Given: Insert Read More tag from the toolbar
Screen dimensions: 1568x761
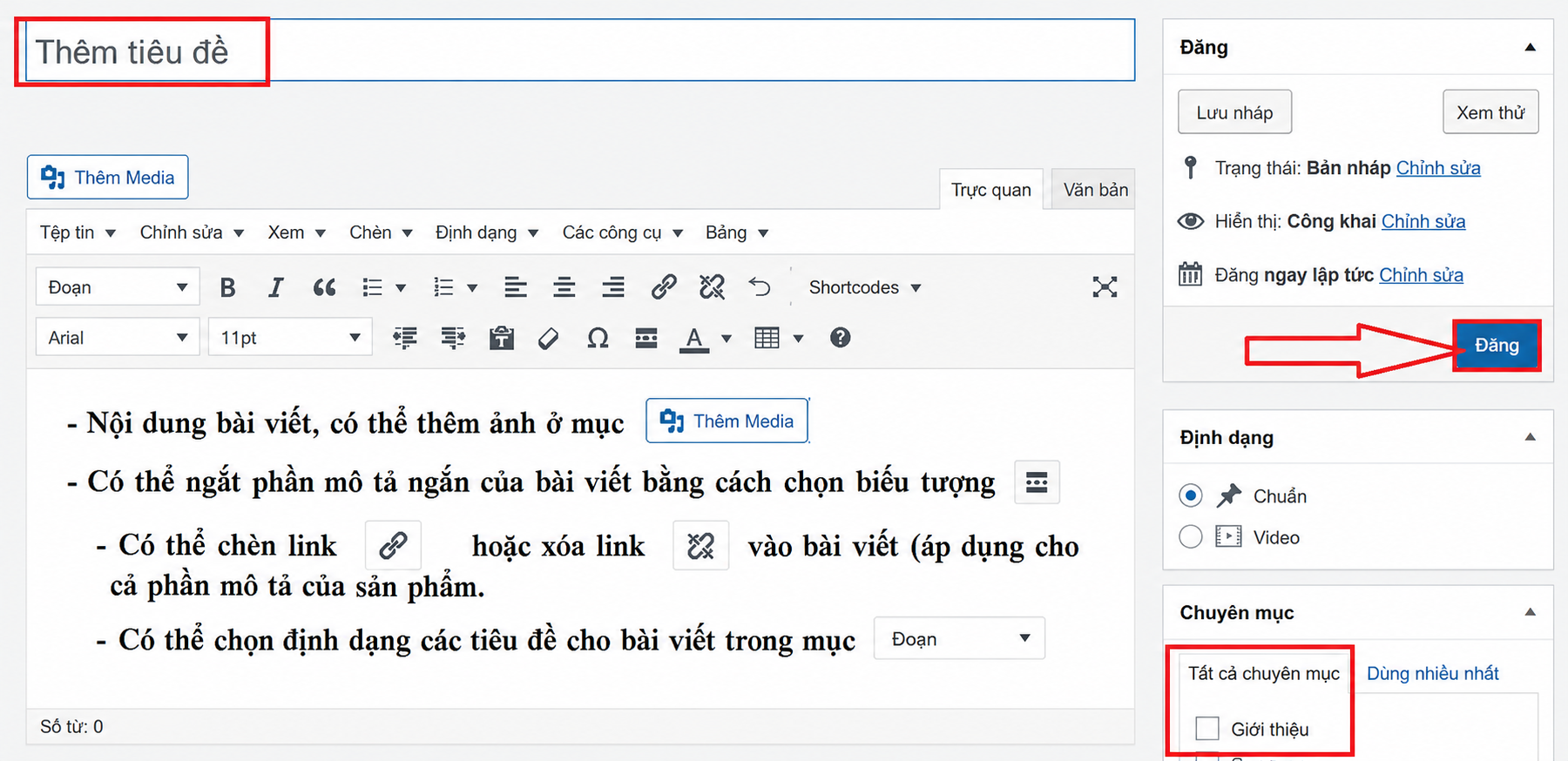Looking at the screenshot, I should 646,338.
